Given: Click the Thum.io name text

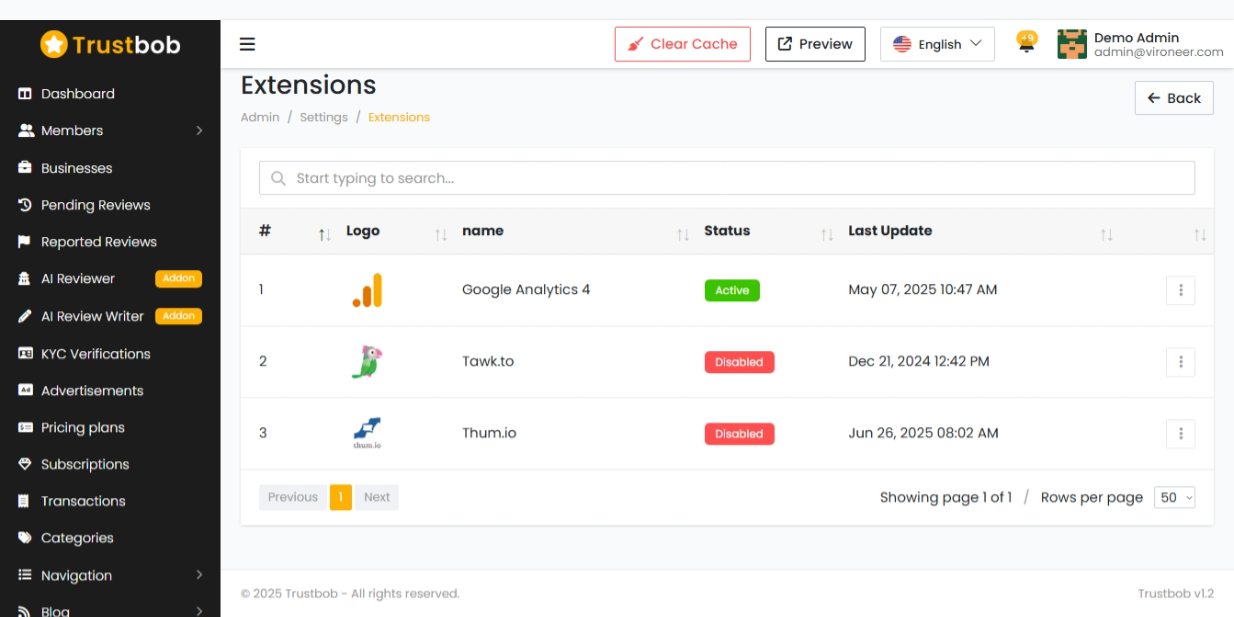Looking at the screenshot, I should (489, 433).
